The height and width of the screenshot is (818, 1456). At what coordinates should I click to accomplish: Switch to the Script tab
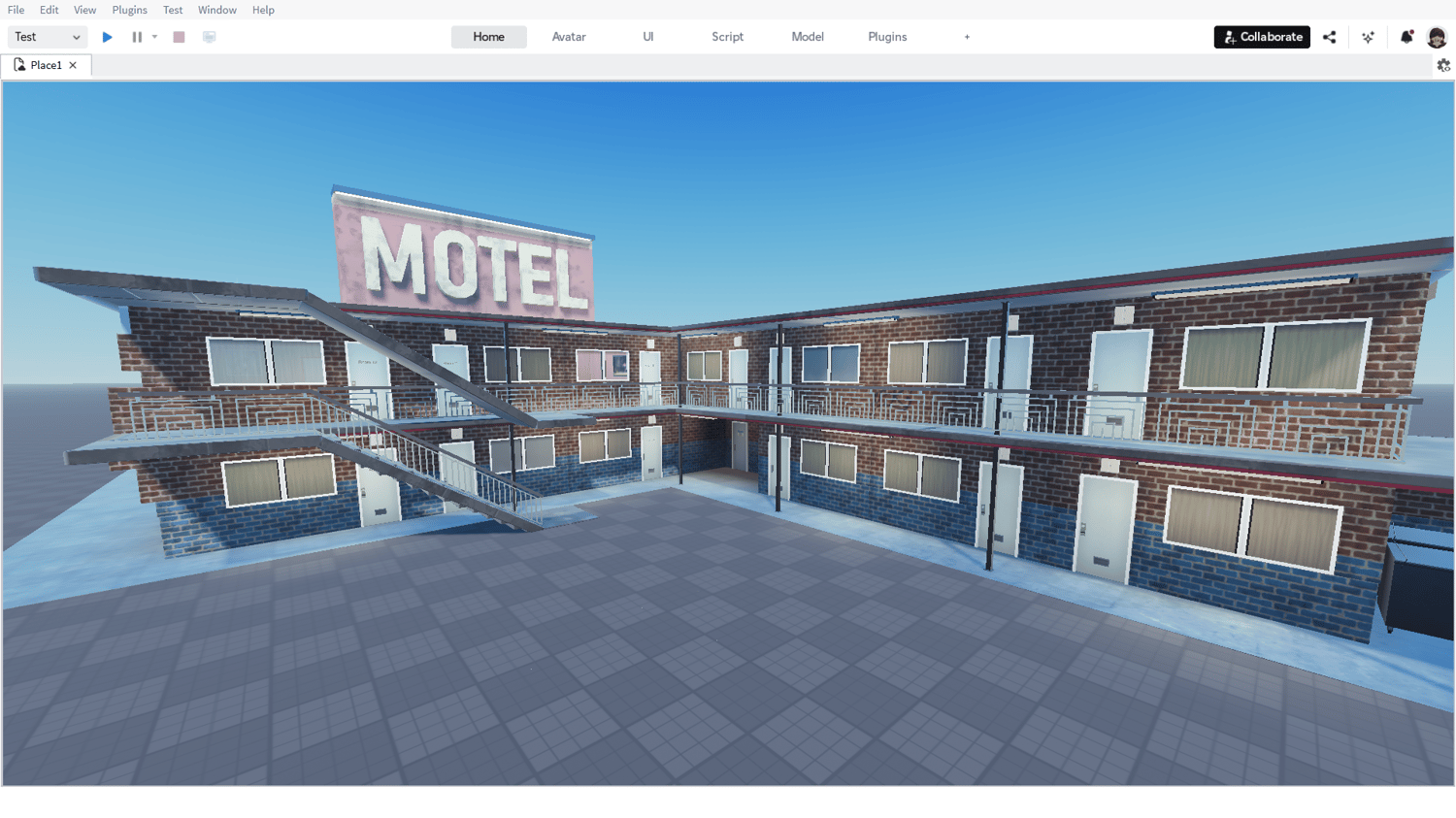click(x=727, y=36)
